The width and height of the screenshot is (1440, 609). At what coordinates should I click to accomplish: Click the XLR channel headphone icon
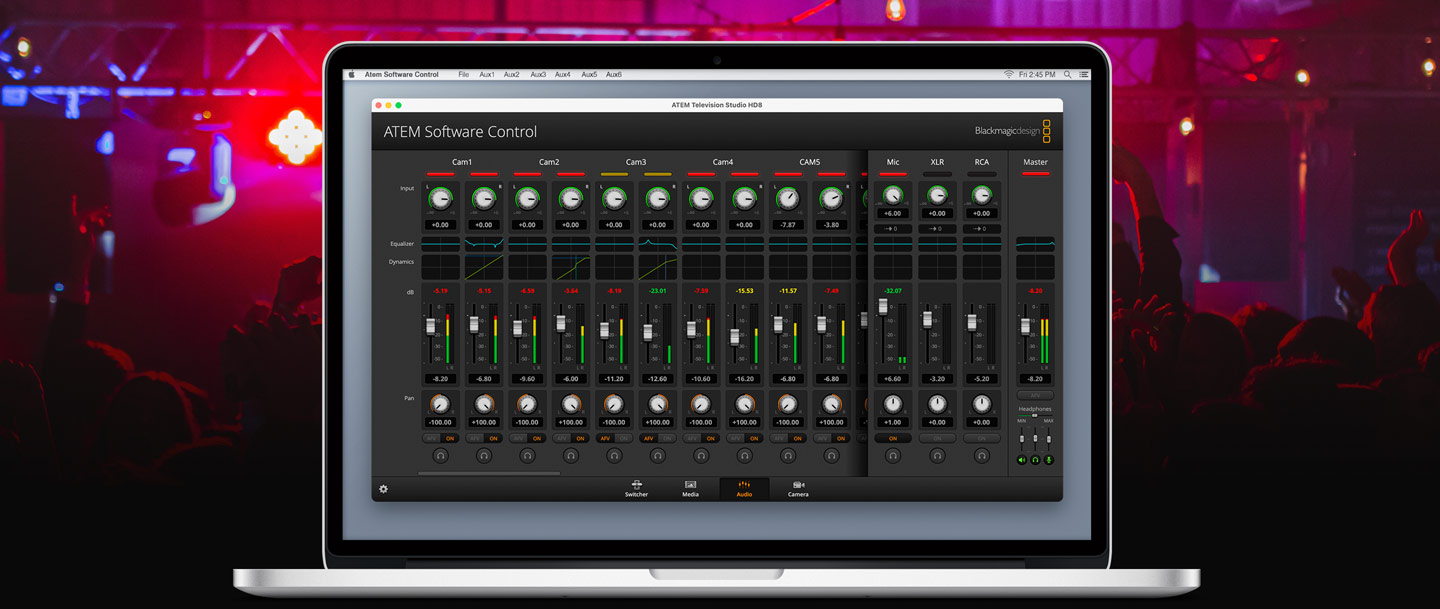point(937,456)
